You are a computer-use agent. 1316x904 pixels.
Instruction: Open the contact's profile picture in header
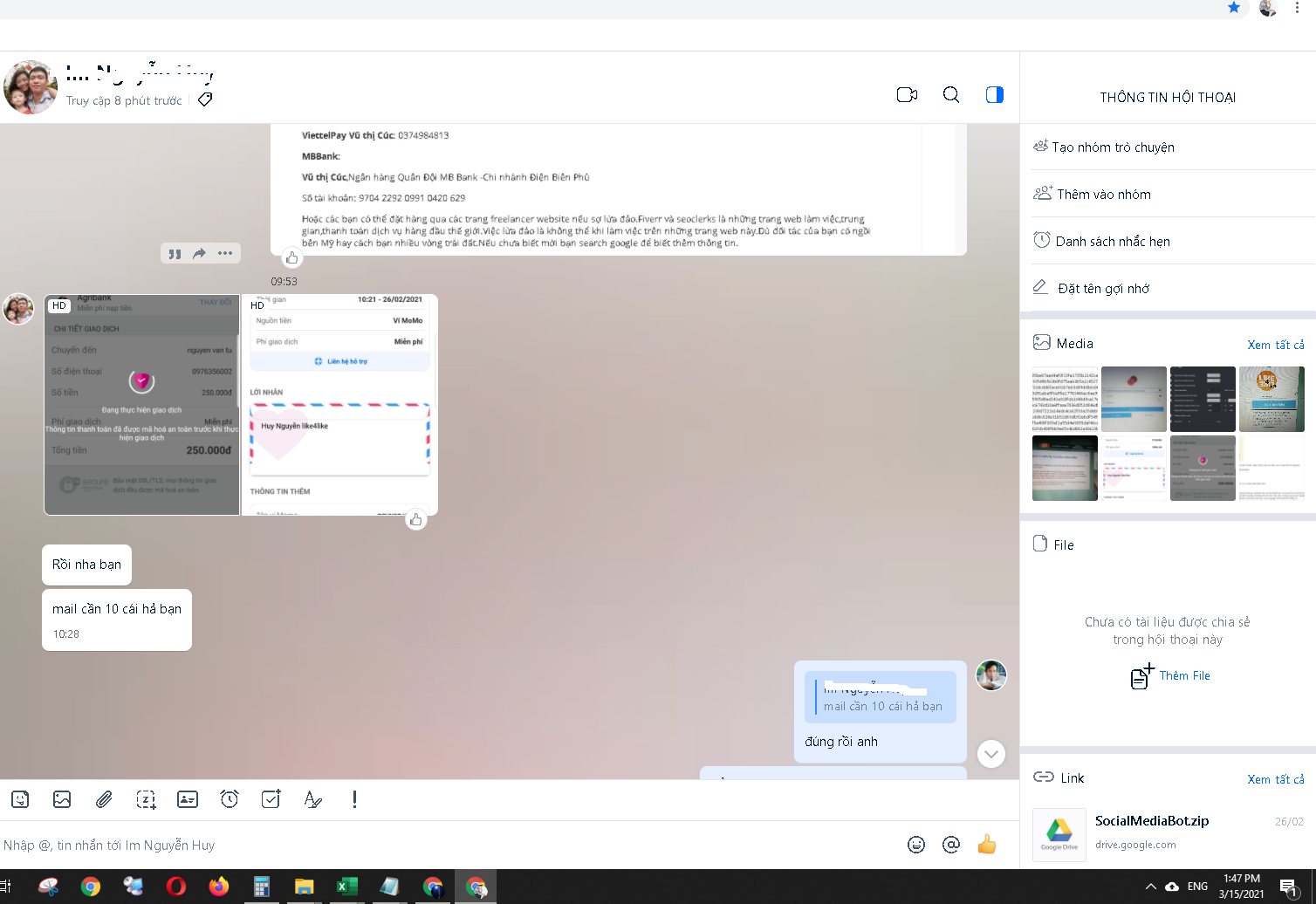tap(31, 87)
